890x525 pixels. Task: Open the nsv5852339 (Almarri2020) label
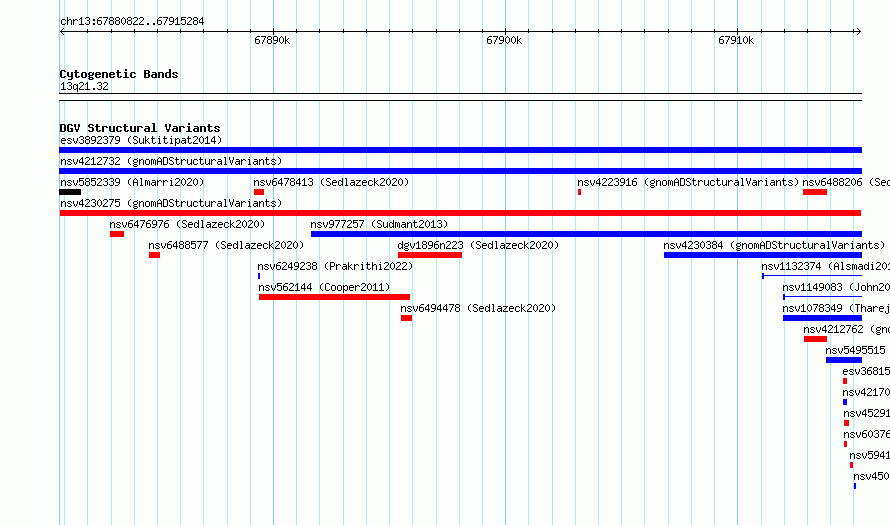click(132, 182)
